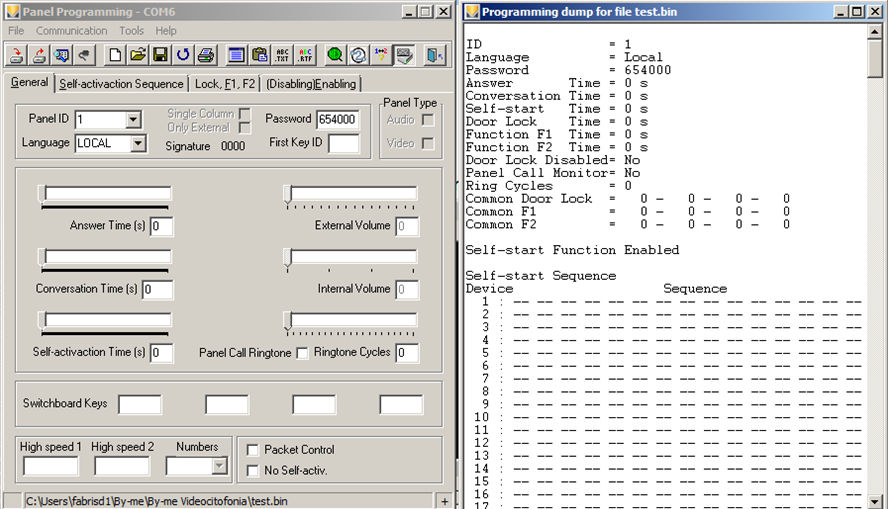
Task: Click the Answer Time (s) value field
Action: [161, 226]
